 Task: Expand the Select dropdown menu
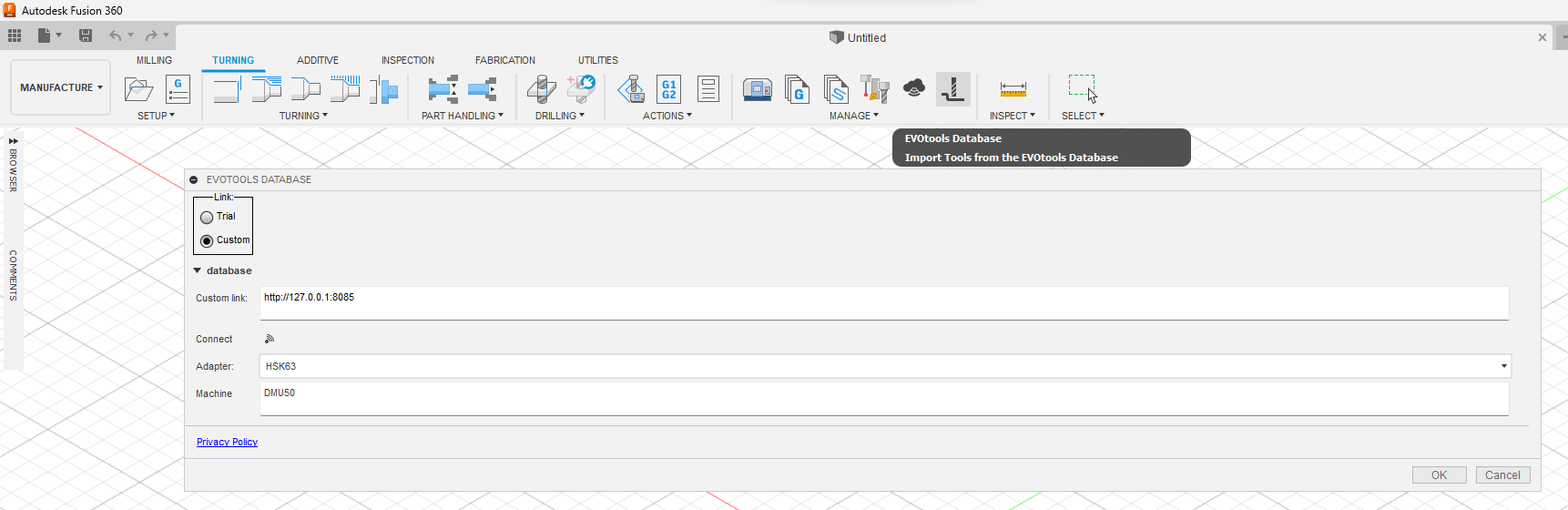point(1083,116)
